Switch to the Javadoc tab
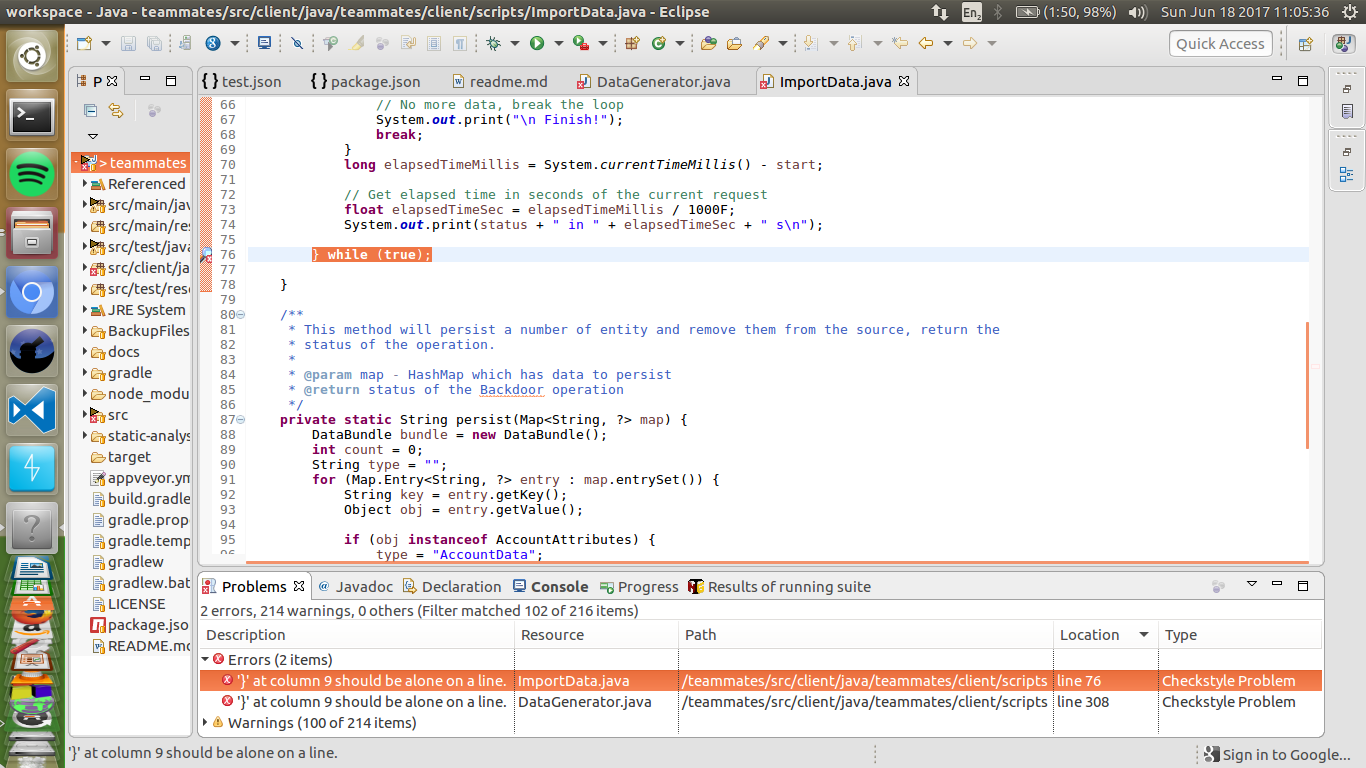Screen dimensions: 1366x768 tap(356, 587)
